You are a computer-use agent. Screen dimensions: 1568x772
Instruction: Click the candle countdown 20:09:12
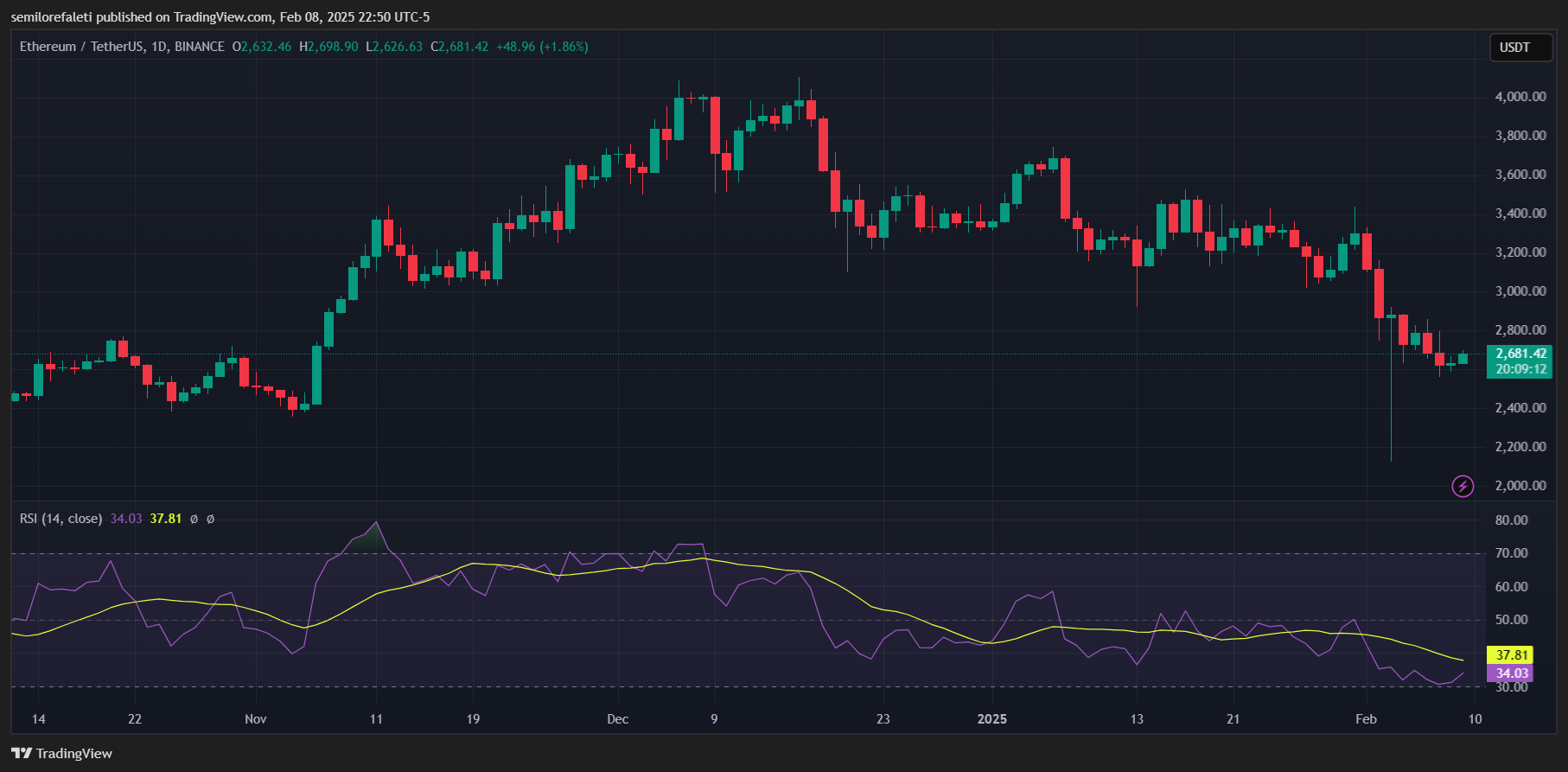[x=1521, y=369]
